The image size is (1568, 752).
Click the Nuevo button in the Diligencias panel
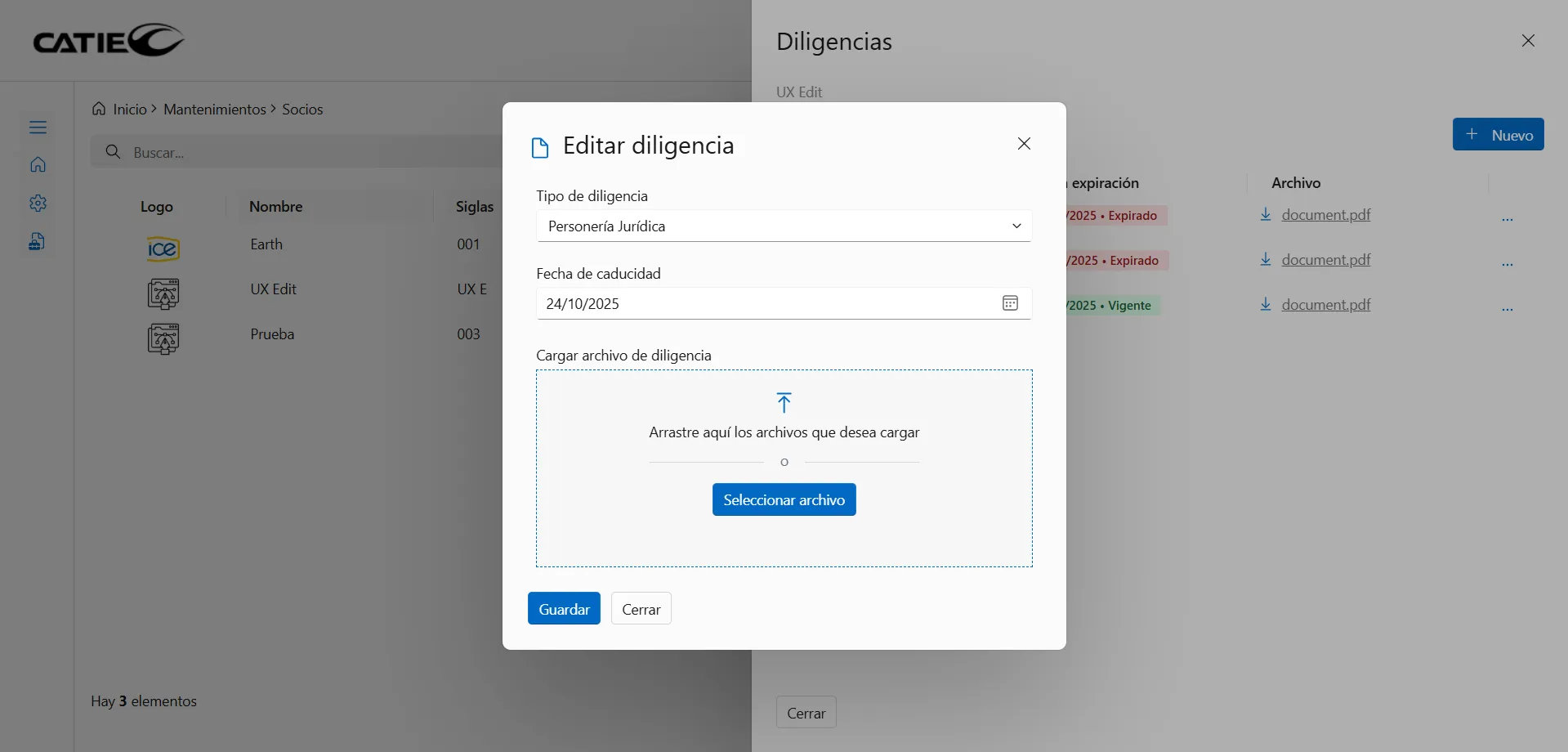click(1498, 135)
